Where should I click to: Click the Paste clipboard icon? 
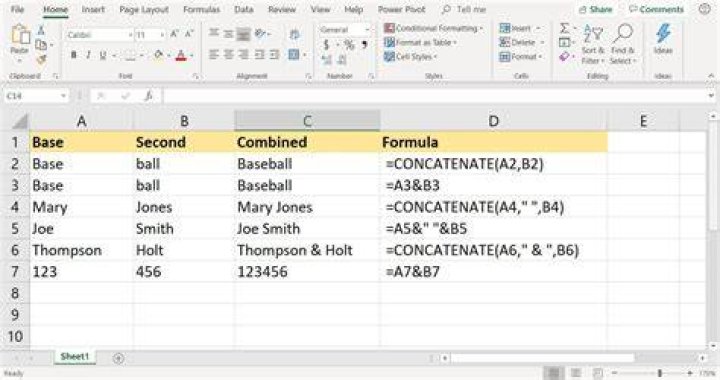[x=20, y=34]
